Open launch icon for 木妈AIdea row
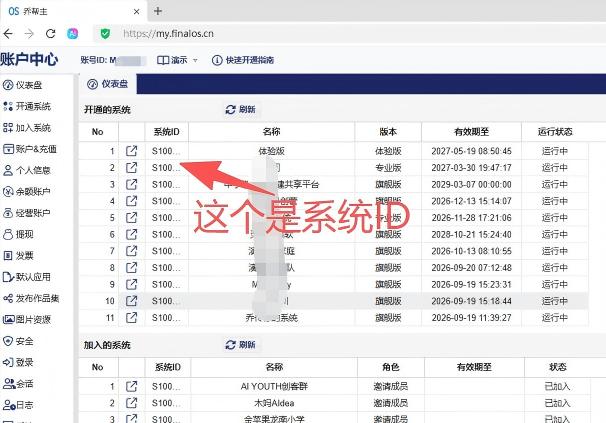Image resolution: width=606 pixels, height=423 pixels. point(131,403)
